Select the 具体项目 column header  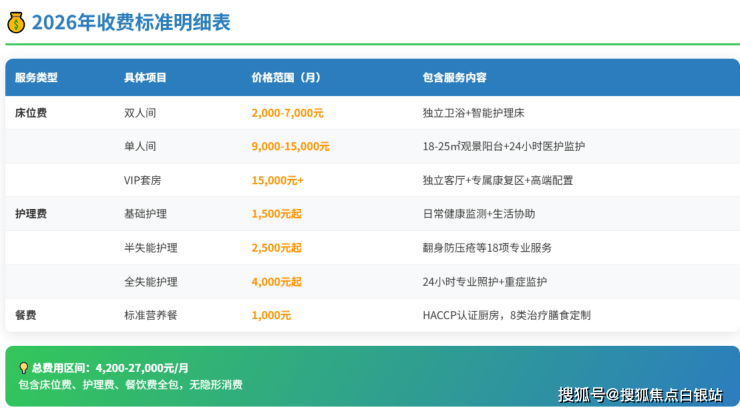coord(145,78)
